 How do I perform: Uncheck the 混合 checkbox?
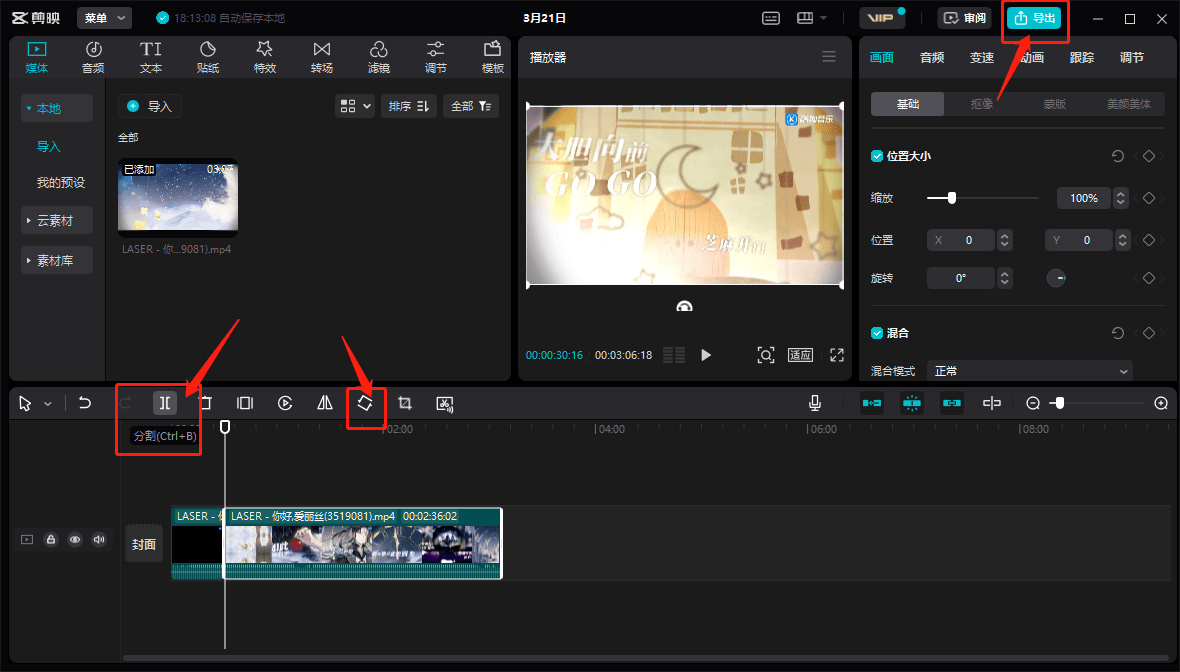pos(877,333)
